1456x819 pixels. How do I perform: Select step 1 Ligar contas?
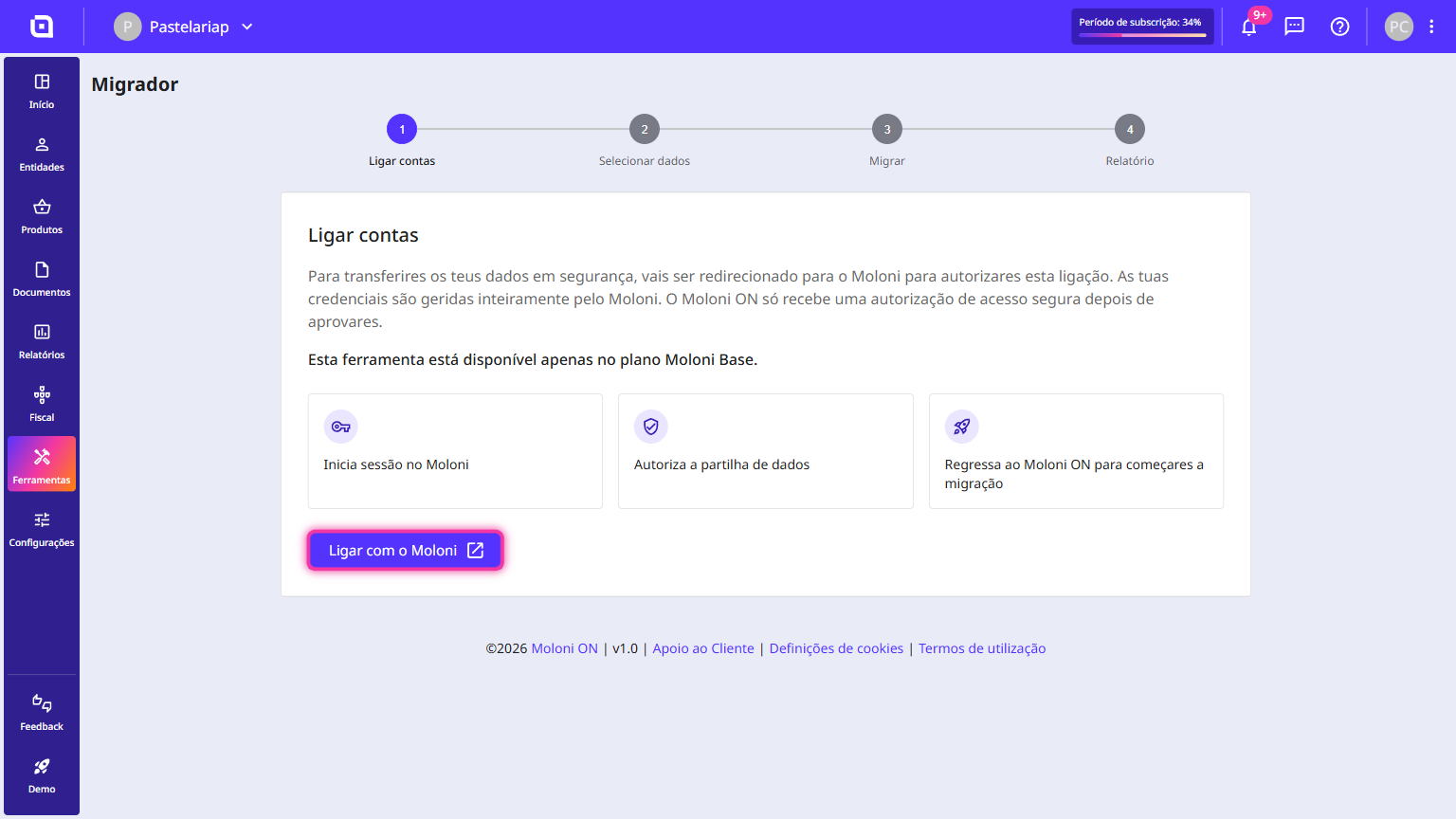[x=402, y=140]
